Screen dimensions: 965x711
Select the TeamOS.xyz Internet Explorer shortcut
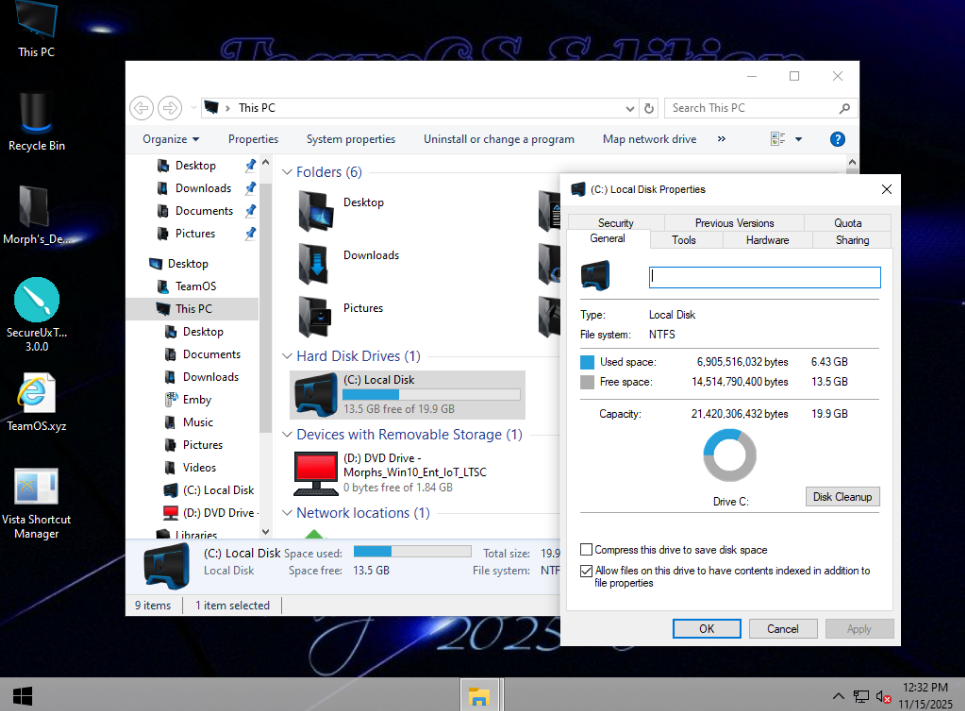(37, 394)
